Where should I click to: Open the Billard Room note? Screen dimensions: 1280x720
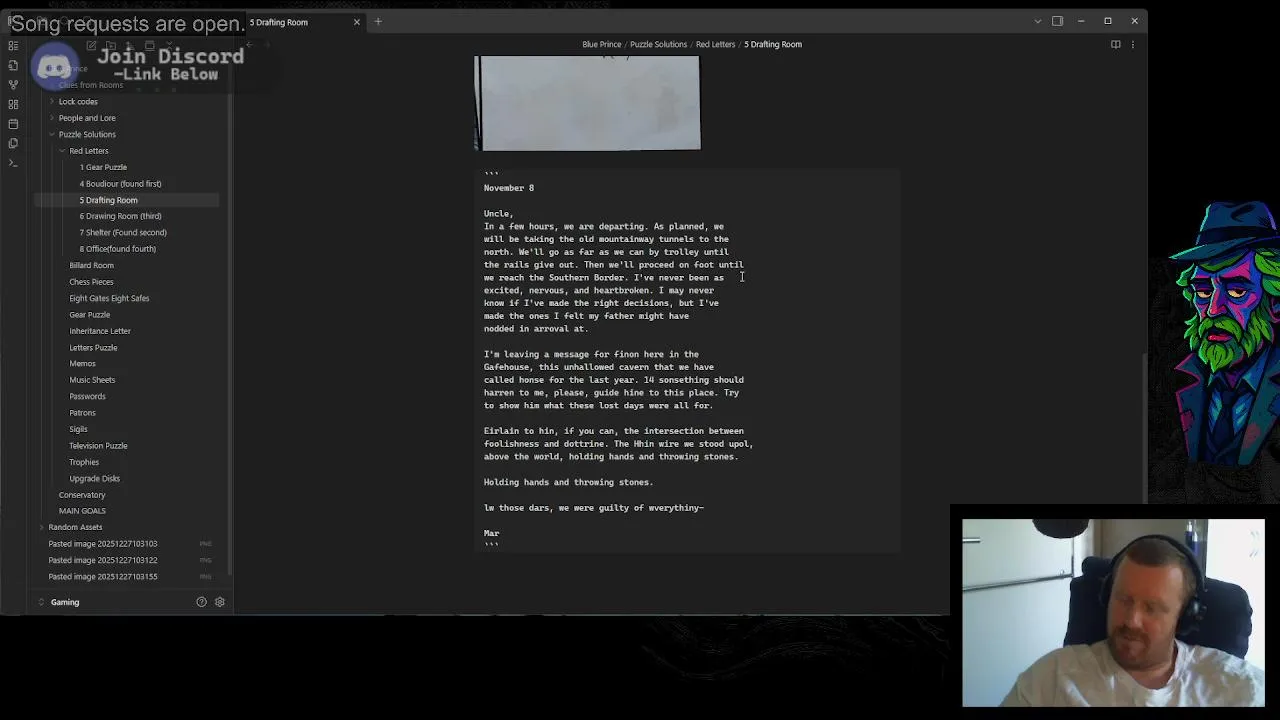pos(91,265)
